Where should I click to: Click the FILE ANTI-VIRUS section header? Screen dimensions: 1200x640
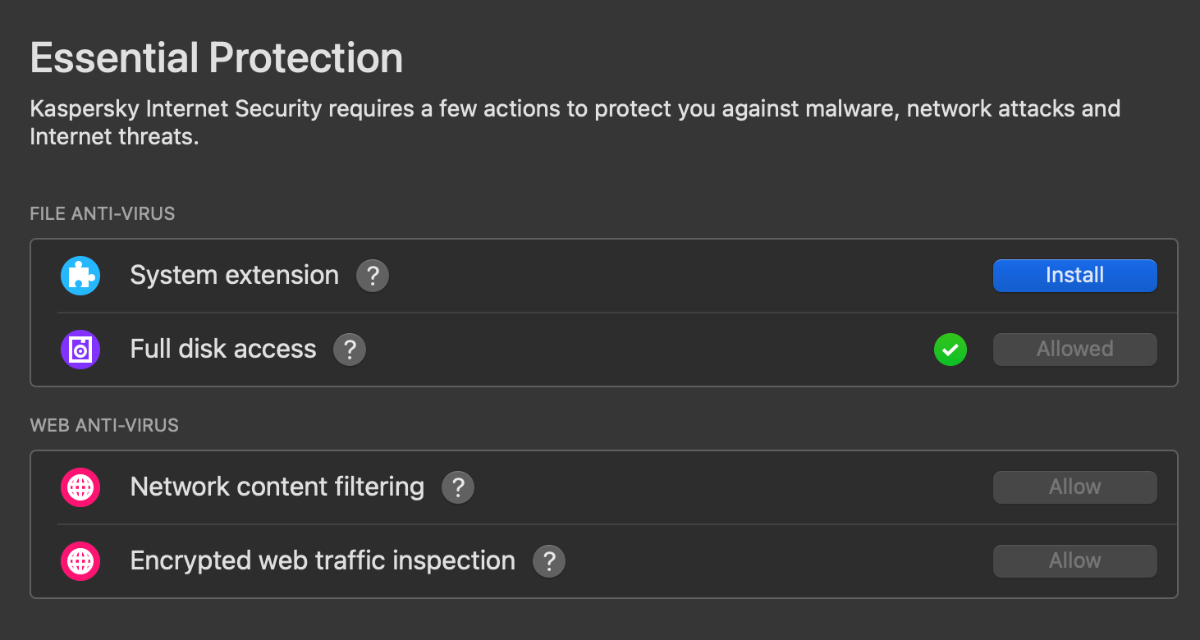(102, 213)
